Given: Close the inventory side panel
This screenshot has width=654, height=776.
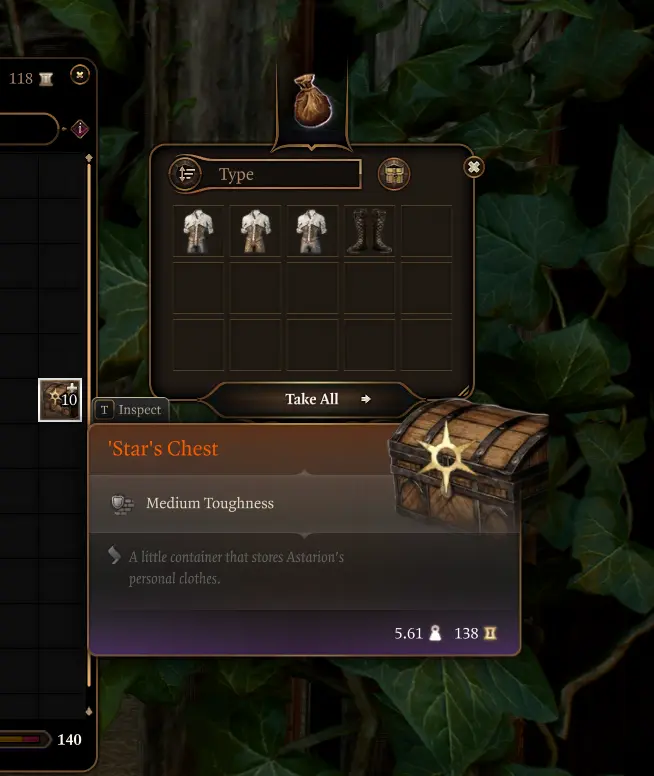Looking at the screenshot, I should [x=80, y=75].
